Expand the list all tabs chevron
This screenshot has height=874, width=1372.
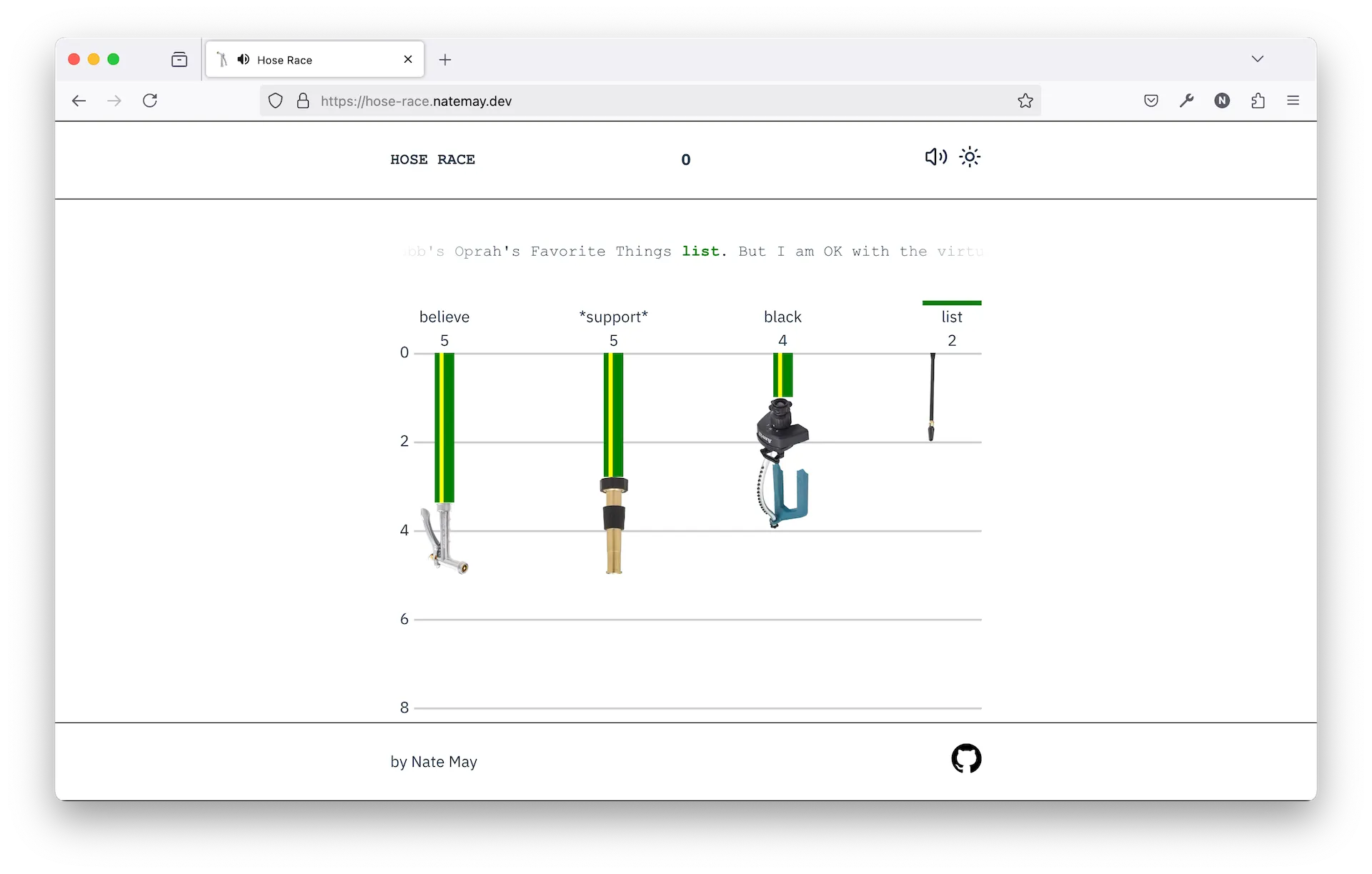tap(1258, 59)
